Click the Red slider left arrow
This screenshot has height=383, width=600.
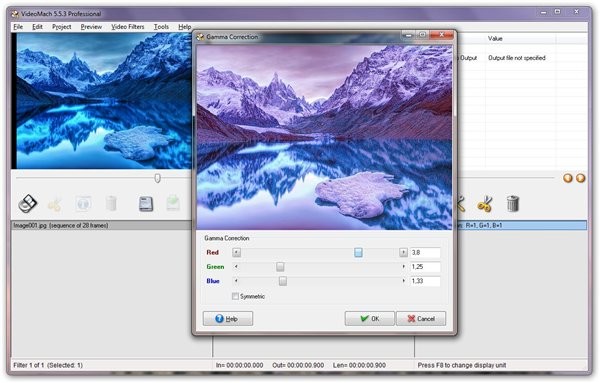236,253
